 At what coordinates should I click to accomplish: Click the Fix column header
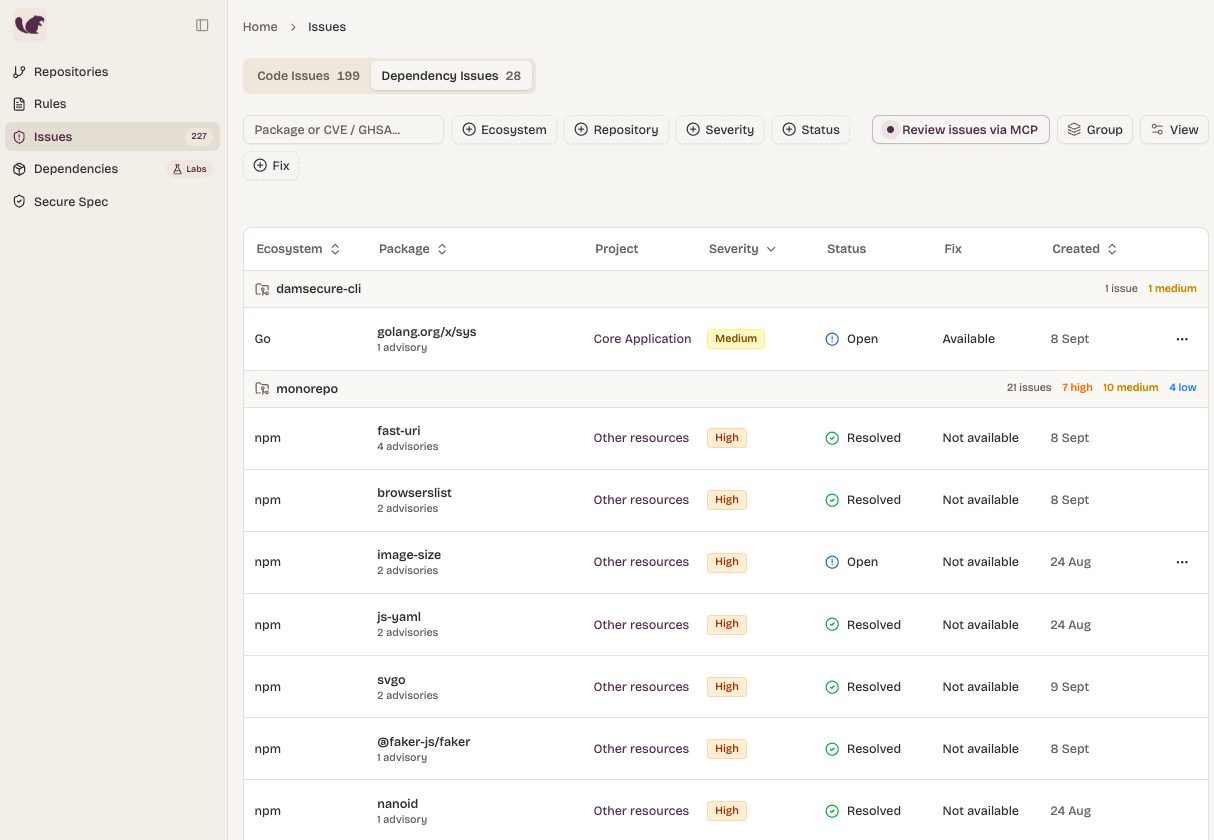click(953, 249)
